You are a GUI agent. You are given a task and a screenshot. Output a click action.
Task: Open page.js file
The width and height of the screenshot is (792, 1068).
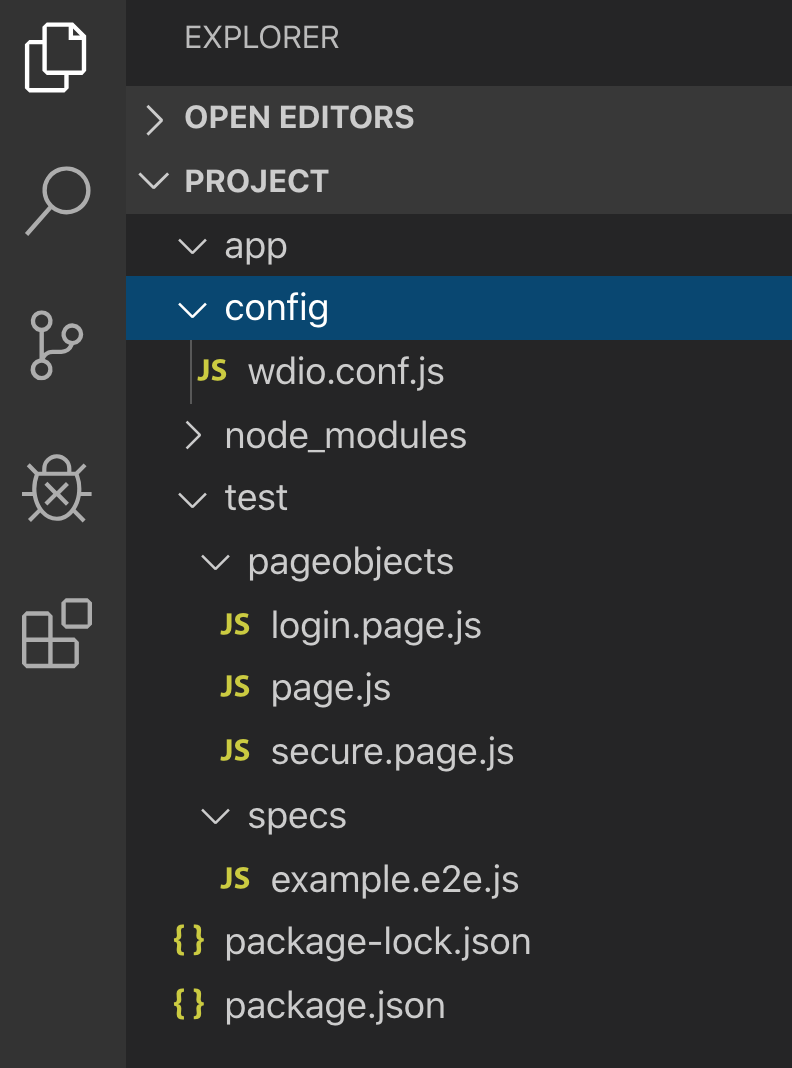(x=330, y=689)
